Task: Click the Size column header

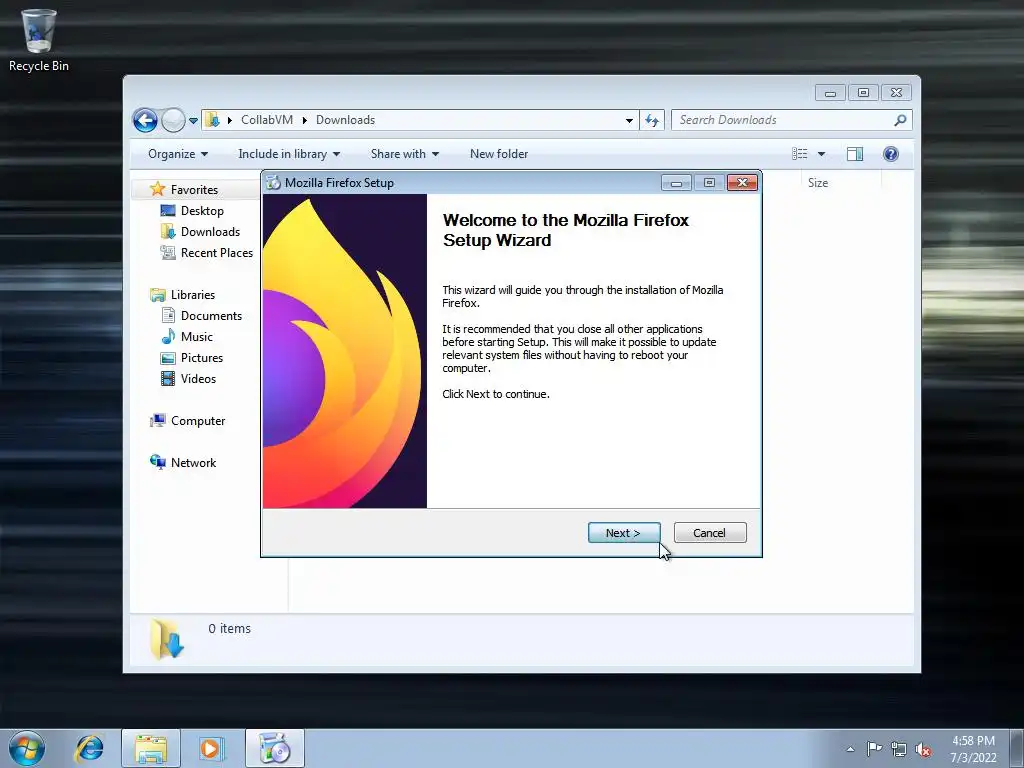Action: point(818,183)
